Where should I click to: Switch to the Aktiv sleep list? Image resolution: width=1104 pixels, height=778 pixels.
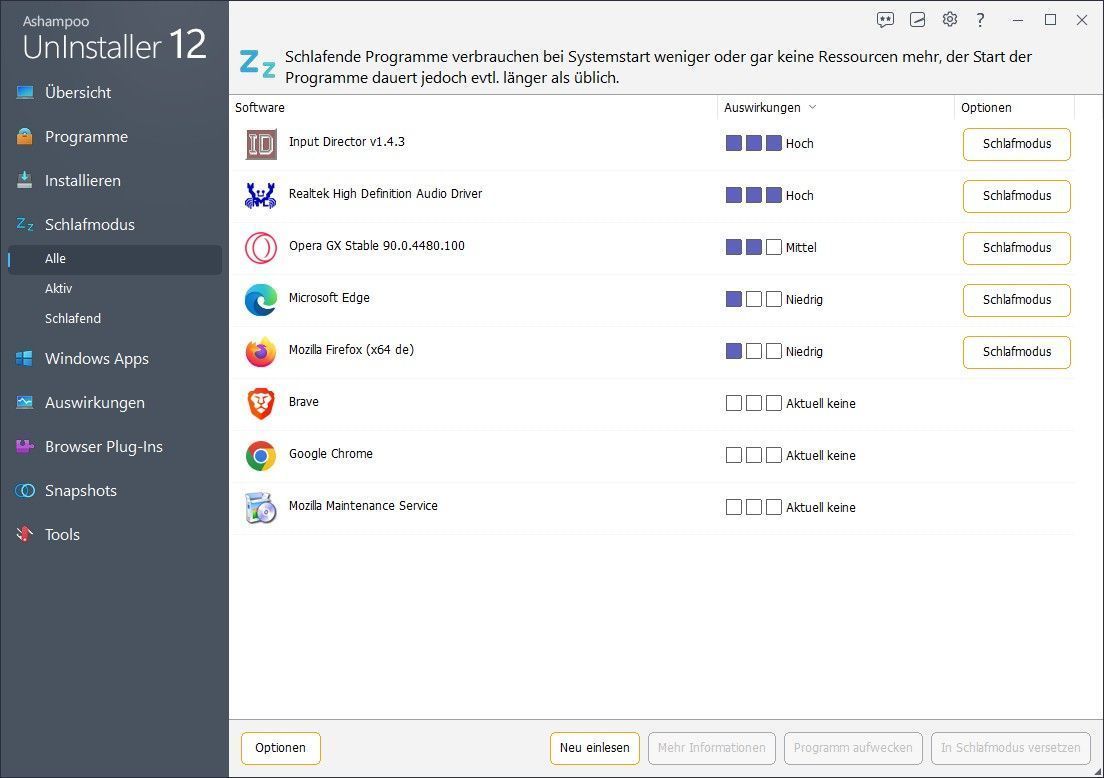click(x=59, y=289)
